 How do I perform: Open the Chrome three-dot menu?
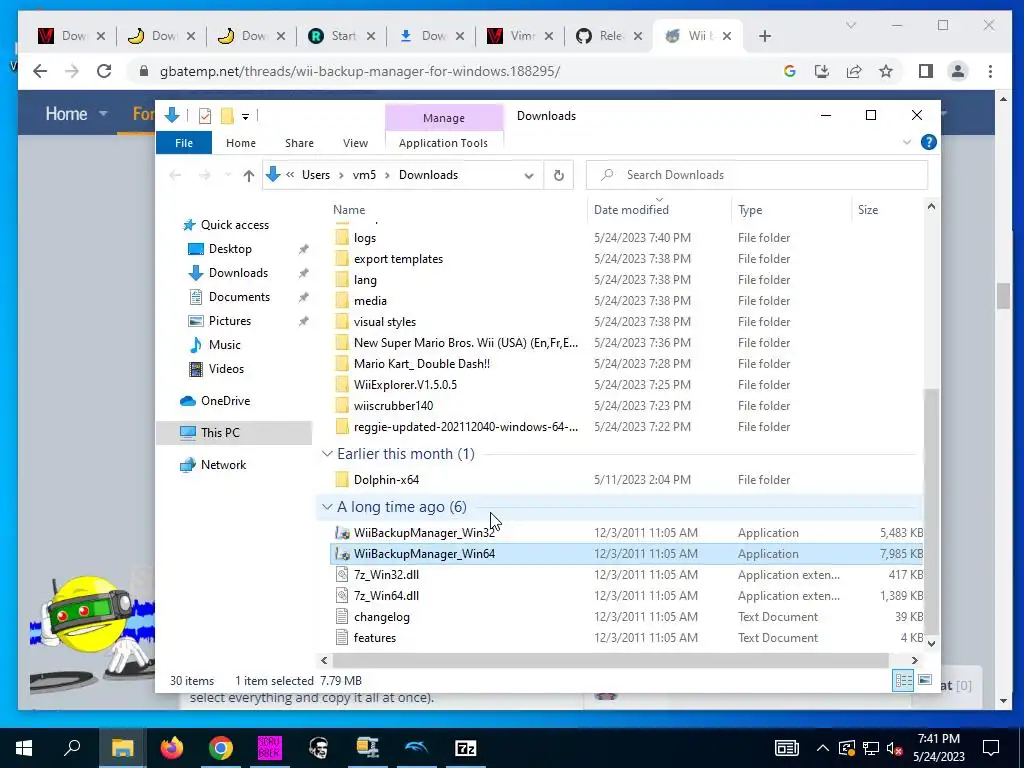[990, 71]
